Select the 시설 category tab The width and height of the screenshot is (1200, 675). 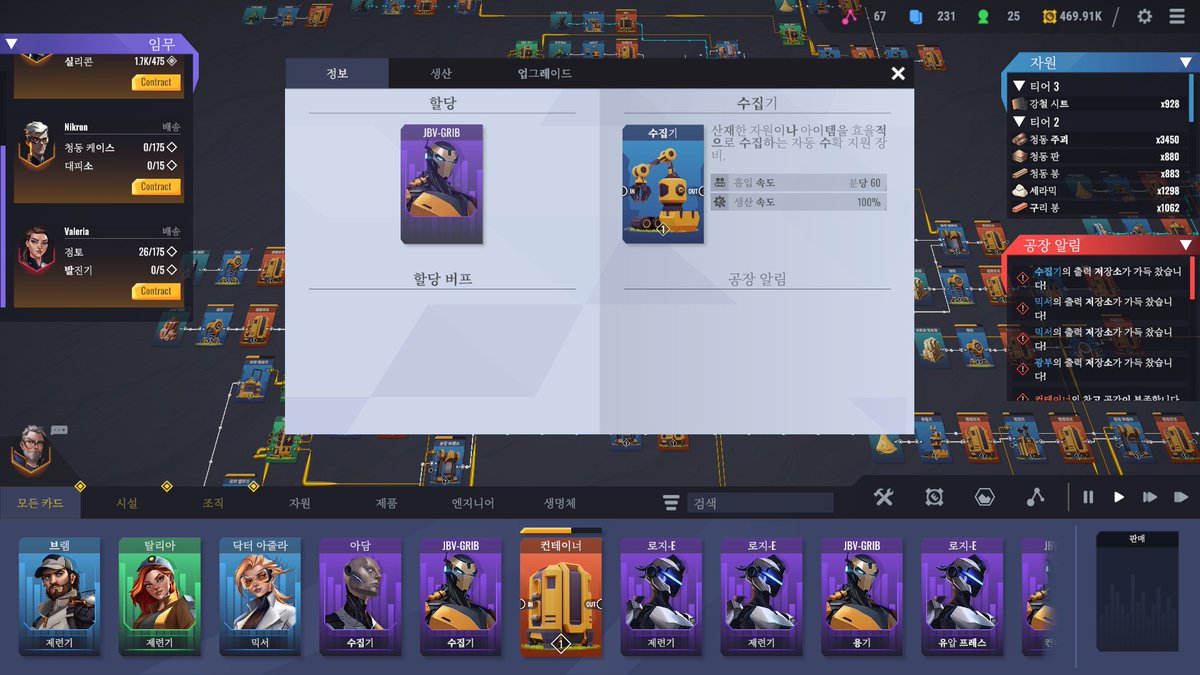(x=127, y=503)
